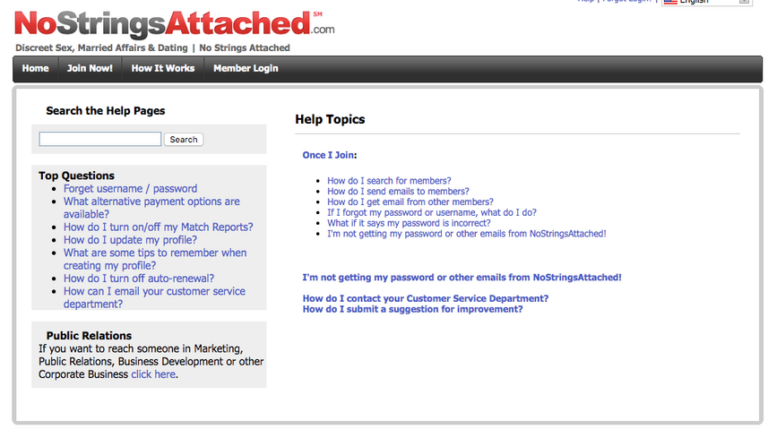Open How do I update my profile
The height and width of the screenshot is (429, 768).
pos(130,240)
